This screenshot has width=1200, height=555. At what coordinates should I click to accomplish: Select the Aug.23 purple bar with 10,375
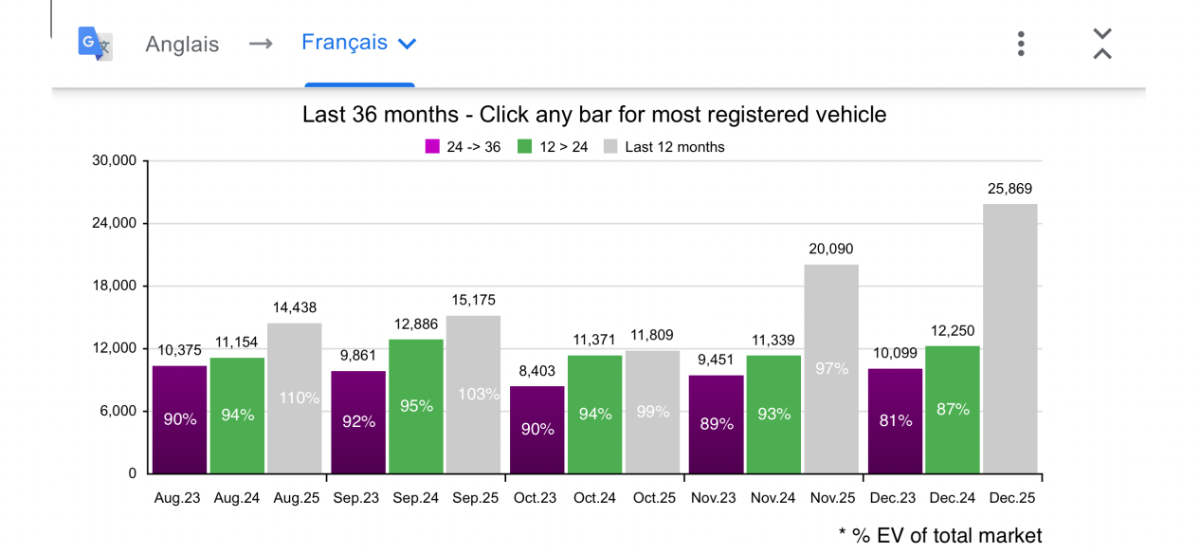tap(180, 419)
